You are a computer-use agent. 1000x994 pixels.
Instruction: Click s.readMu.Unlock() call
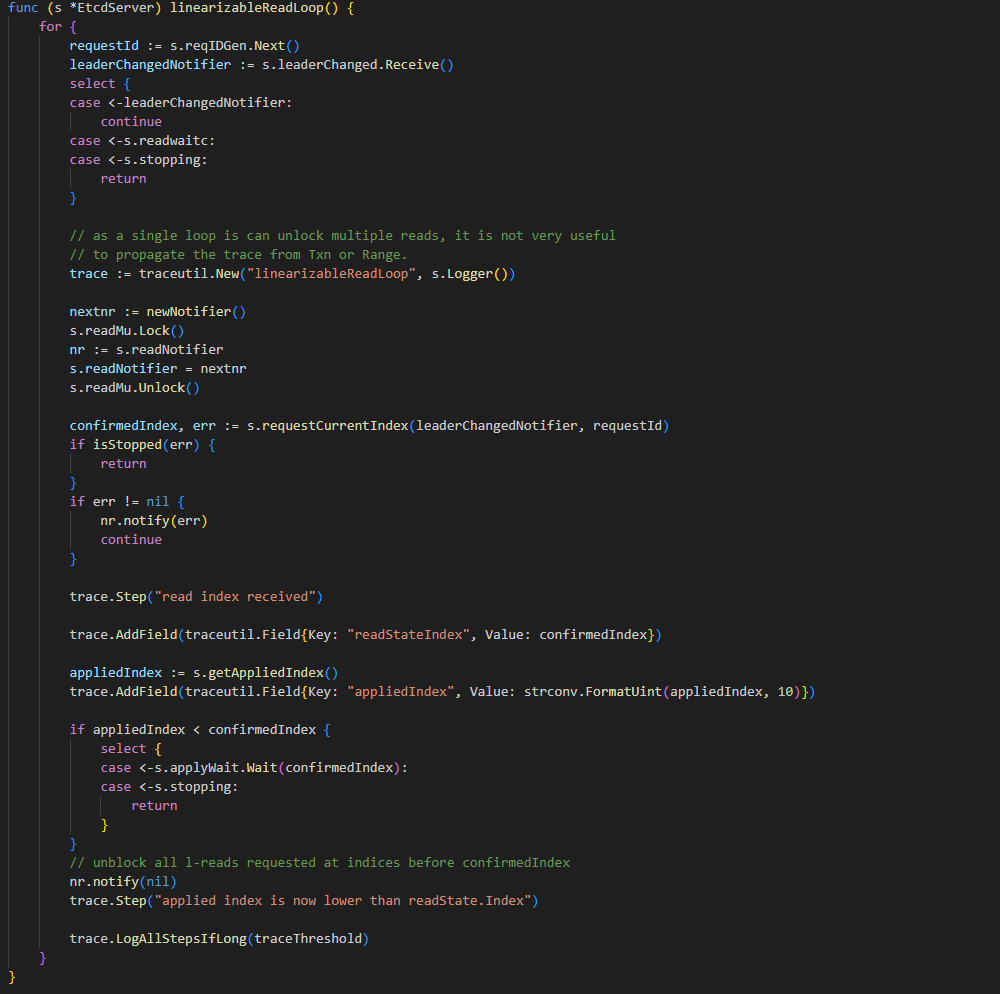click(135, 388)
